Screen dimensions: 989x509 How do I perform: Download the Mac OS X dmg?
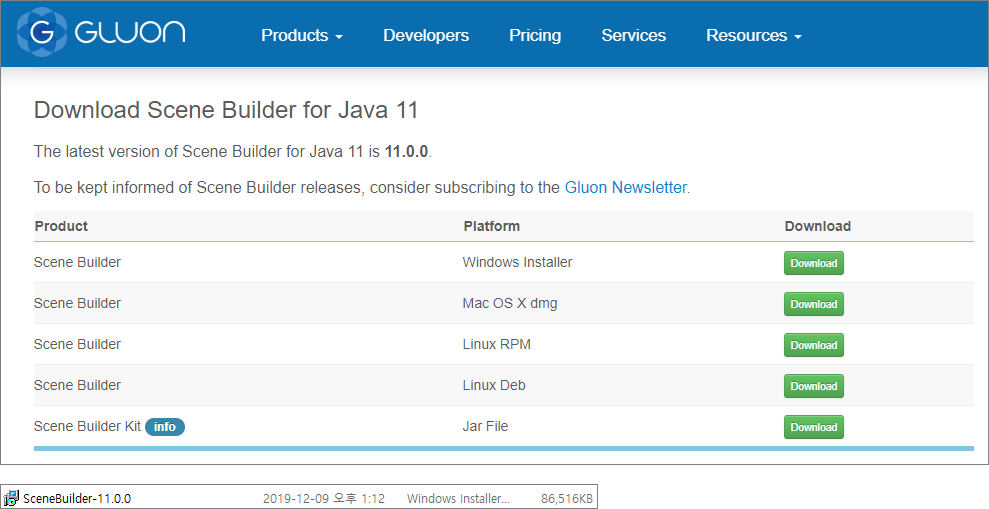pos(814,304)
